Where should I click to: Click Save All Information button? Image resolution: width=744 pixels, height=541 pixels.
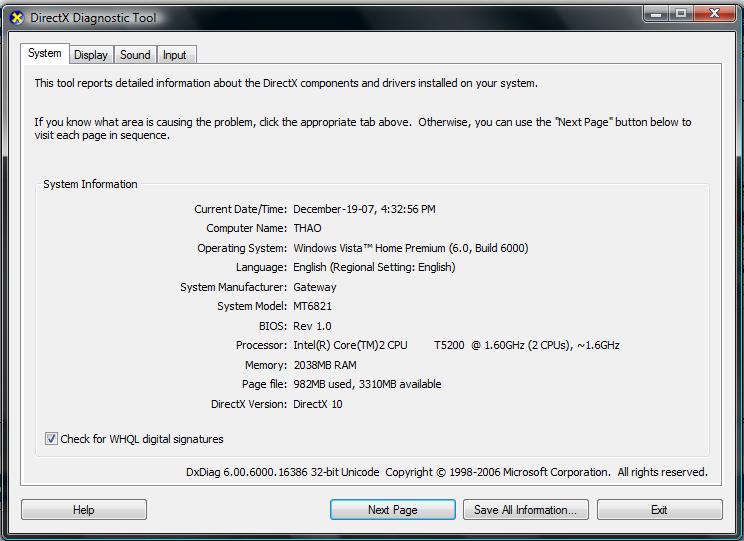pyautogui.click(x=526, y=510)
